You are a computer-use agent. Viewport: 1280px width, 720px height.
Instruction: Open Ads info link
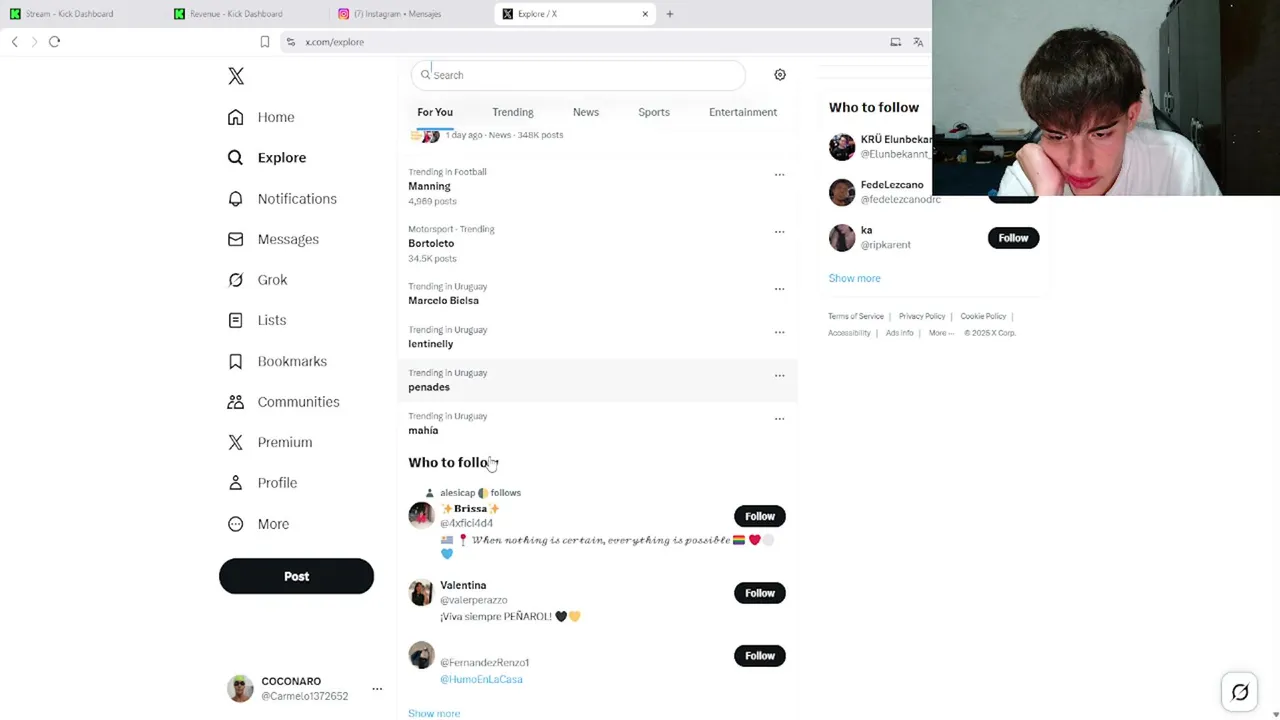pyautogui.click(x=899, y=333)
